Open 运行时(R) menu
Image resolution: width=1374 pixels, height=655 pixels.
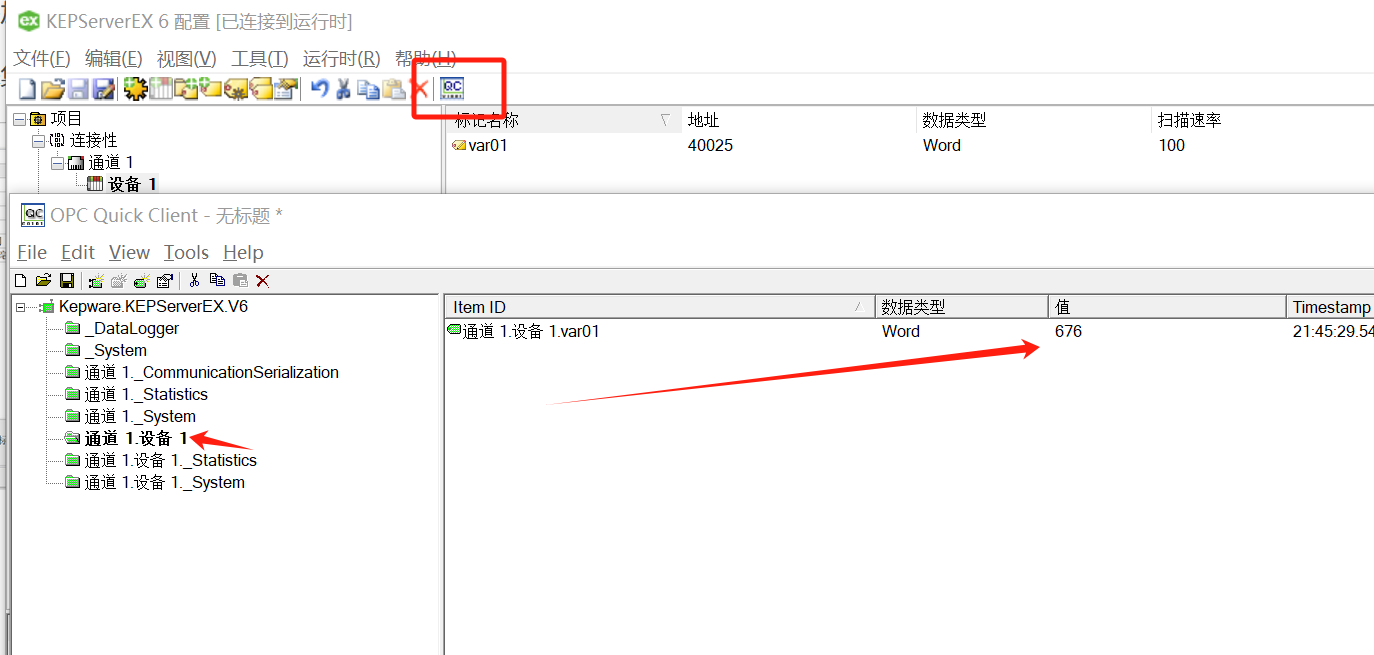[x=342, y=58]
